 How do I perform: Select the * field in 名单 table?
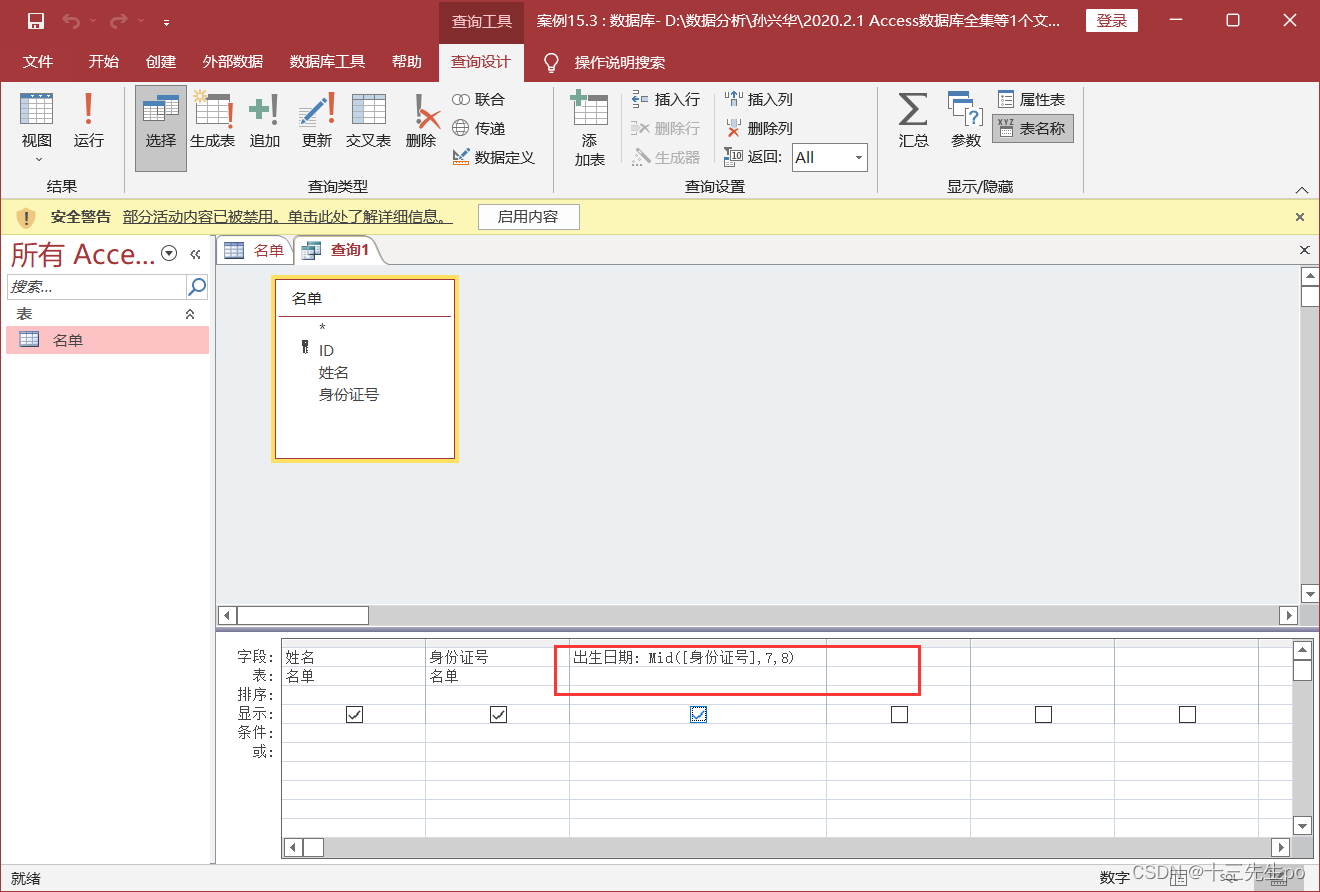point(322,328)
